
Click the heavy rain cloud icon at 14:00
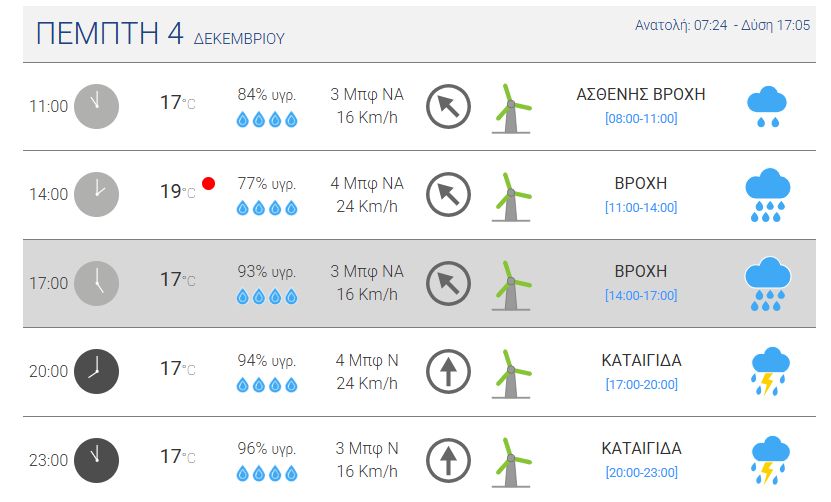pyautogui.click(x=767, y=194)
